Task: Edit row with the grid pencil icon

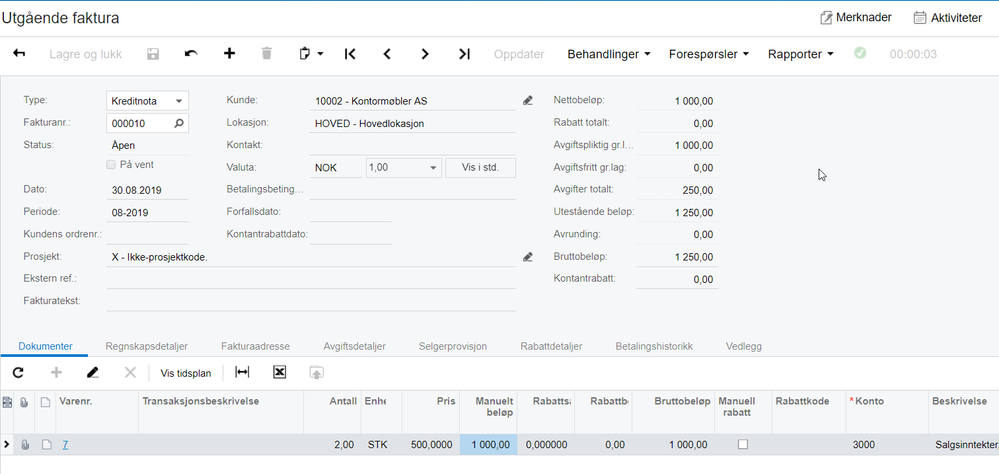Action: [93, 373]
